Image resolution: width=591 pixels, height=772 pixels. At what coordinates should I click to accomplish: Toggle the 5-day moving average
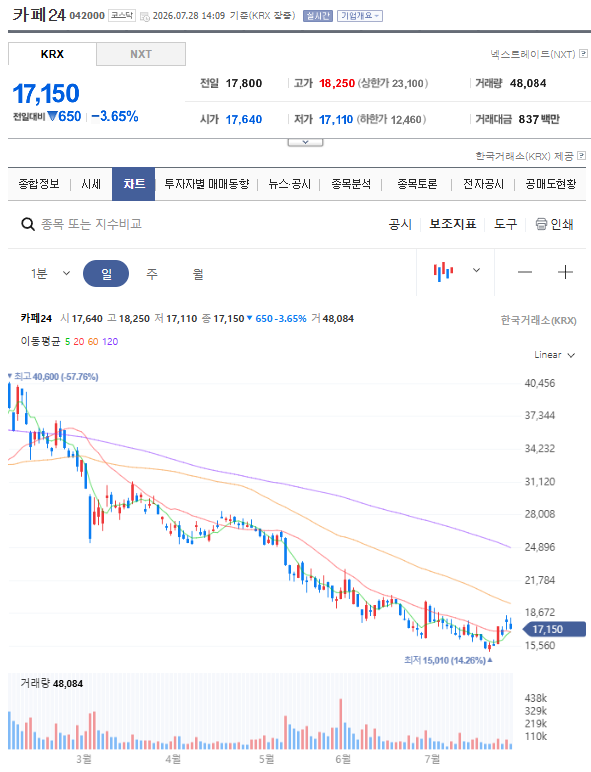(x=67, y=342)
